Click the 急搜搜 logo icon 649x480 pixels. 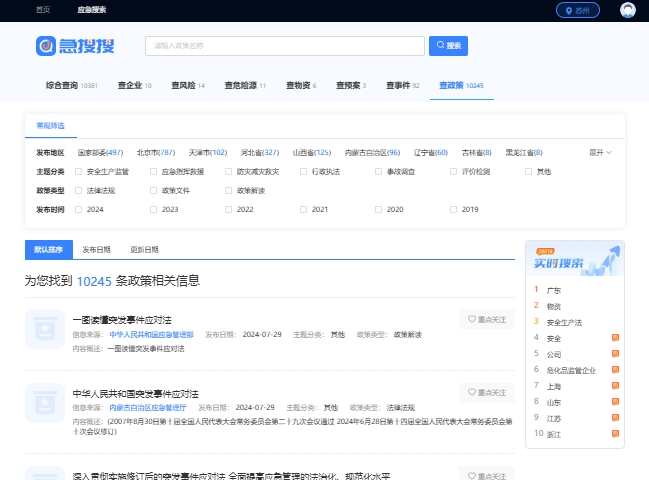[x=46, y=46]
